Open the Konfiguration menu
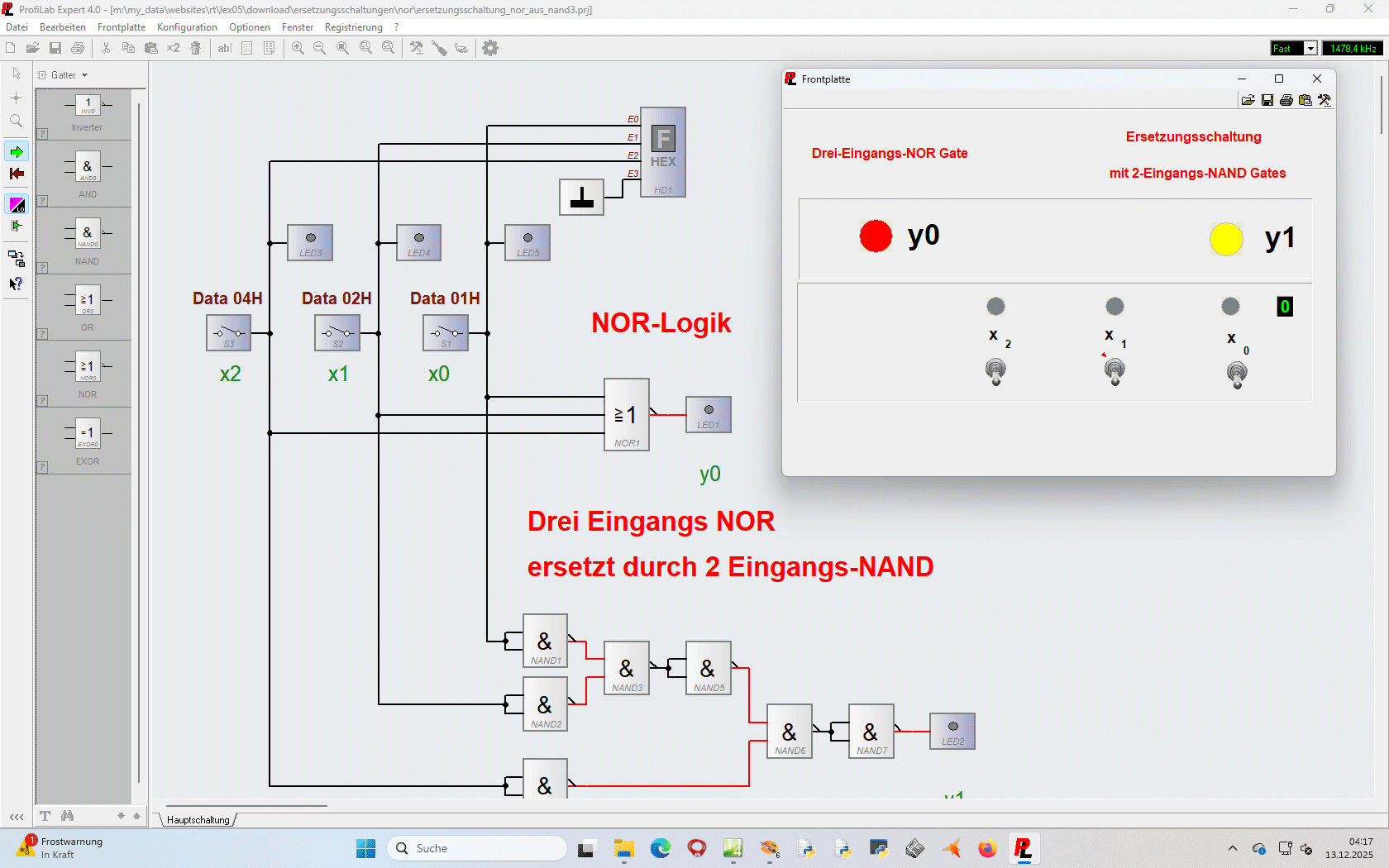 [187, 27]
